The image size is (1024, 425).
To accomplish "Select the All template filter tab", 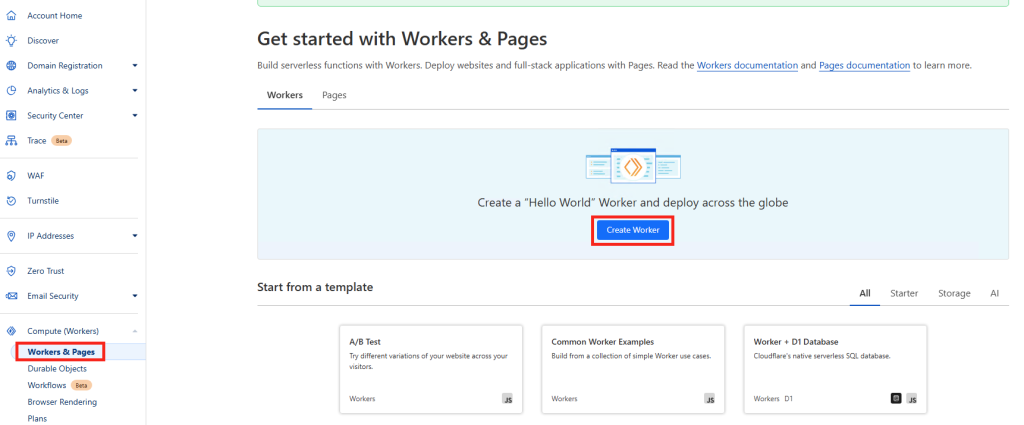I will coord(865,294).
